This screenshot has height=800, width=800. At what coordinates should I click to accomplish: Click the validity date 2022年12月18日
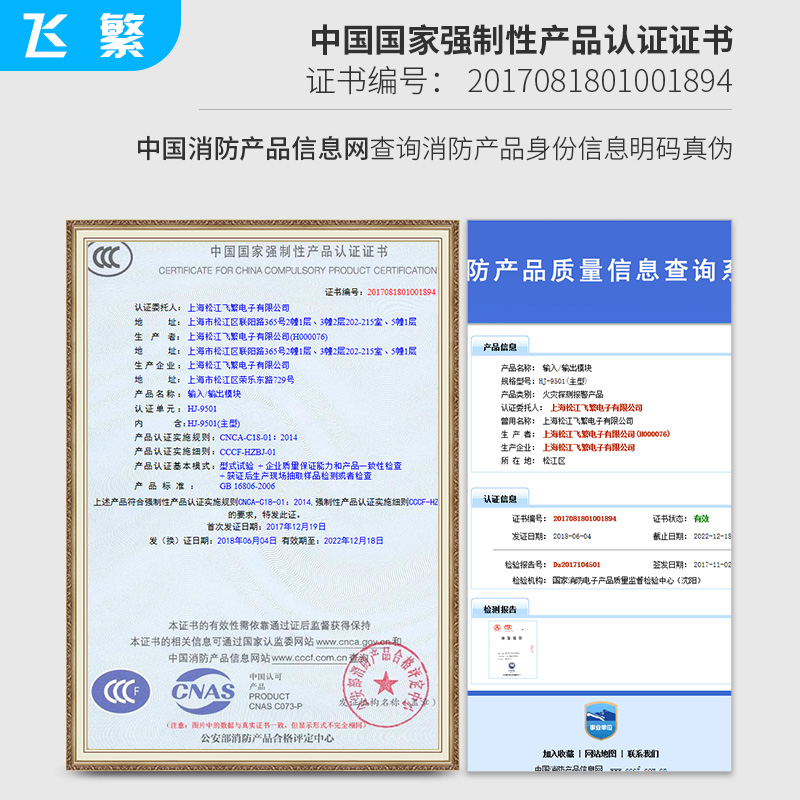click(353, 540)
